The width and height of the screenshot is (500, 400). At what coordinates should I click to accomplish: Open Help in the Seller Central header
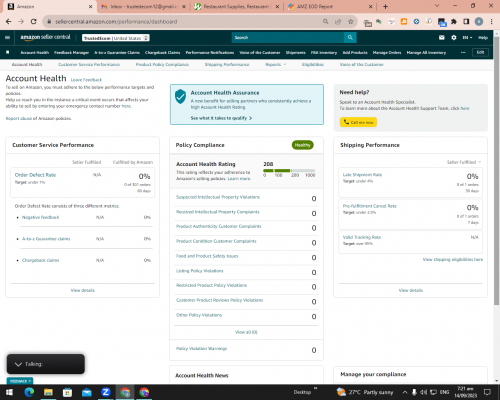click(483, 38)
